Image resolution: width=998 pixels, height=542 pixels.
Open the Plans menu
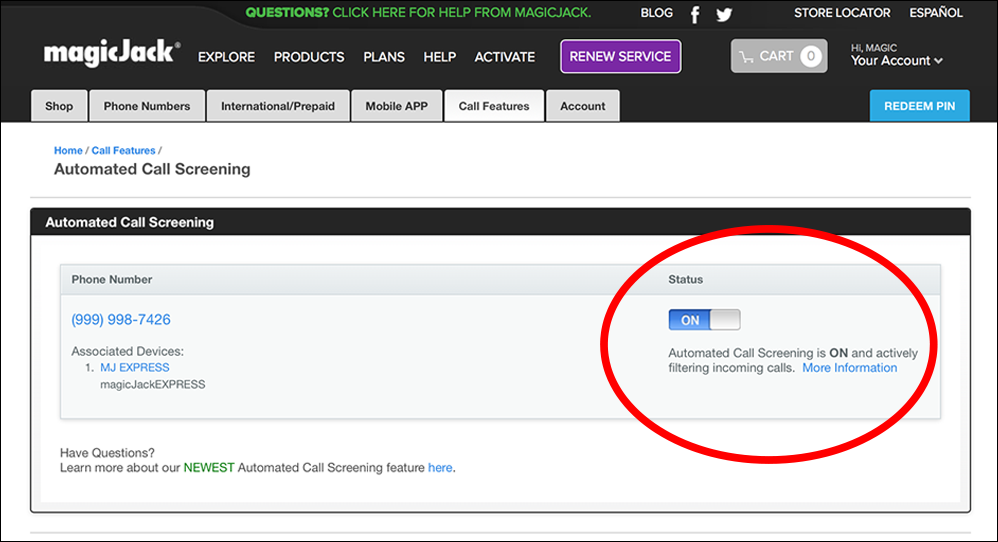(x=384, y=57)
